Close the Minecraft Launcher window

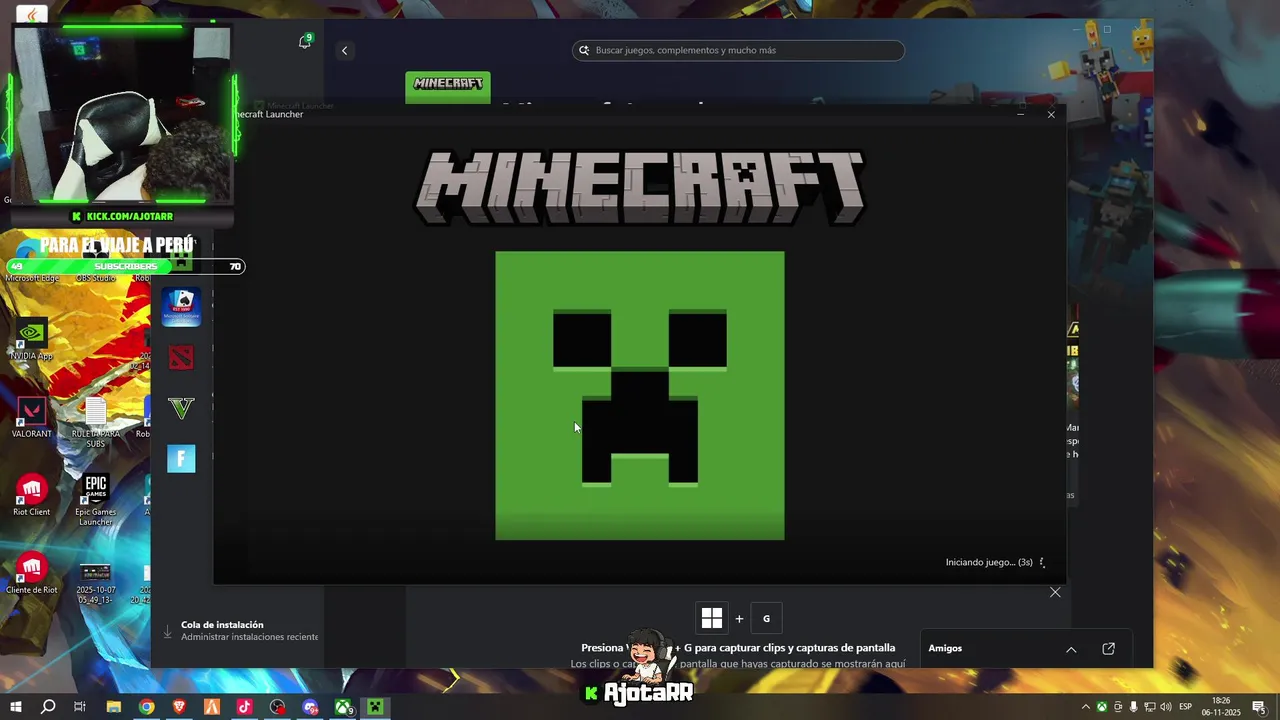tap(1051, 114)
